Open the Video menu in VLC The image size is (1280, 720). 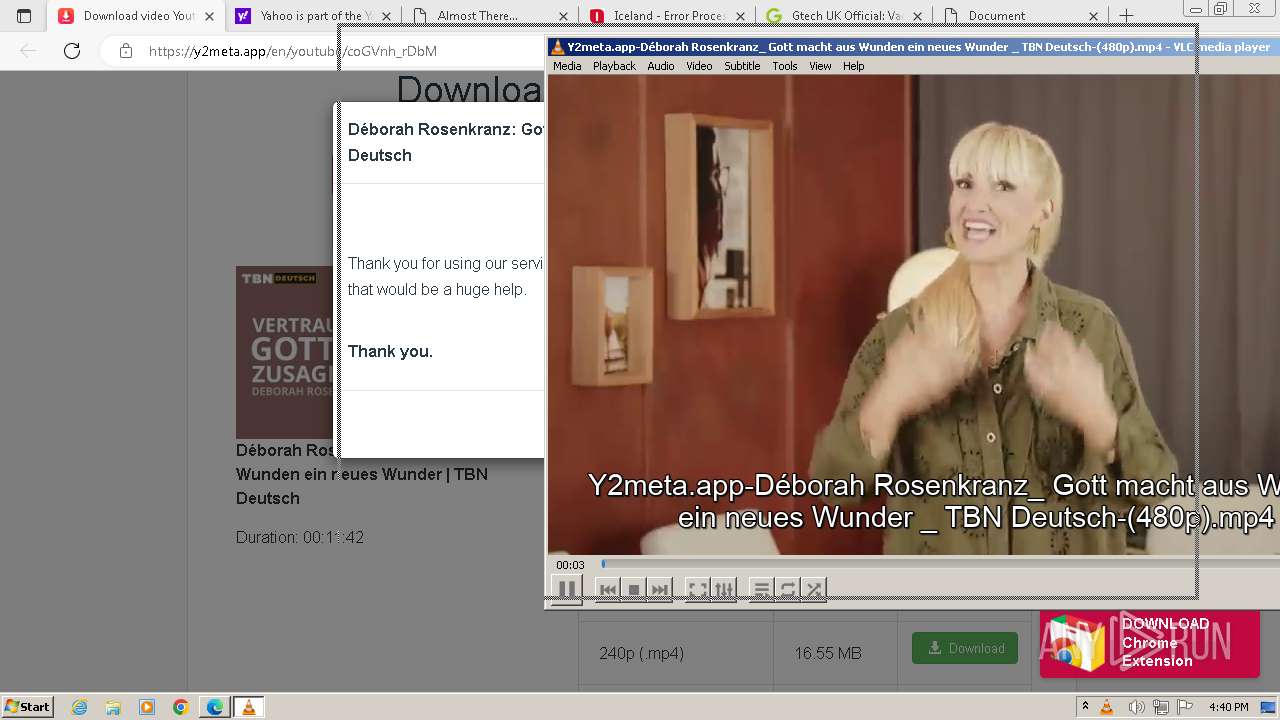[699, 66]
